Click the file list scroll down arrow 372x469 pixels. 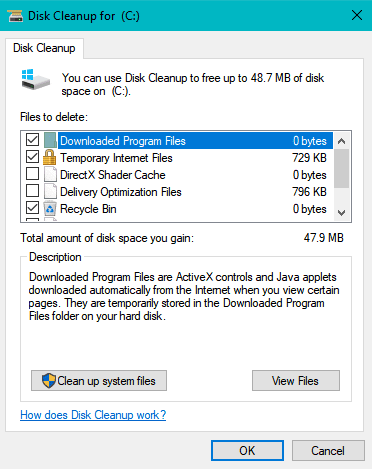[x=341, y=213]
